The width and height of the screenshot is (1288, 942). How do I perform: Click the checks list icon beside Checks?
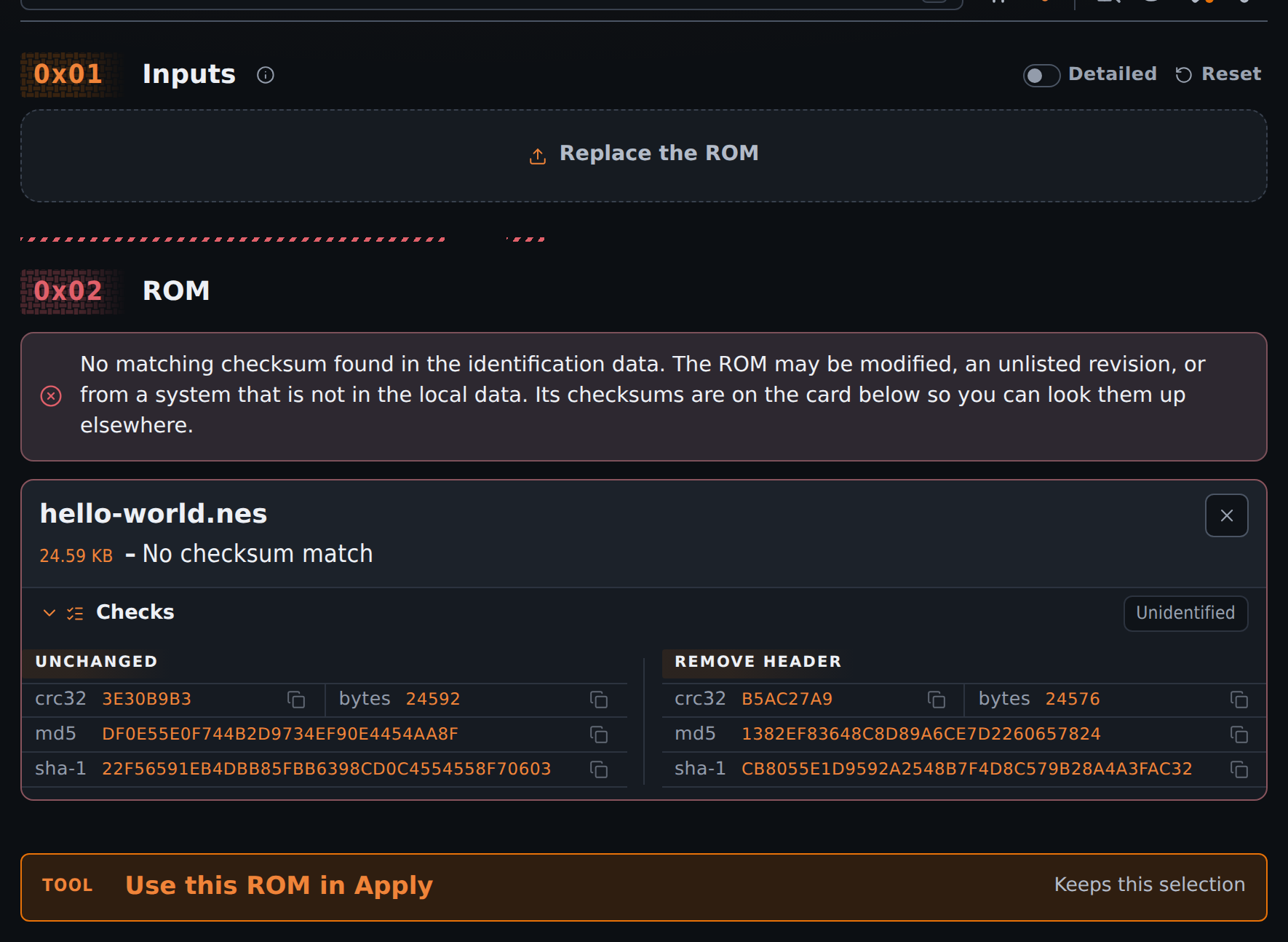coord(75,613)
